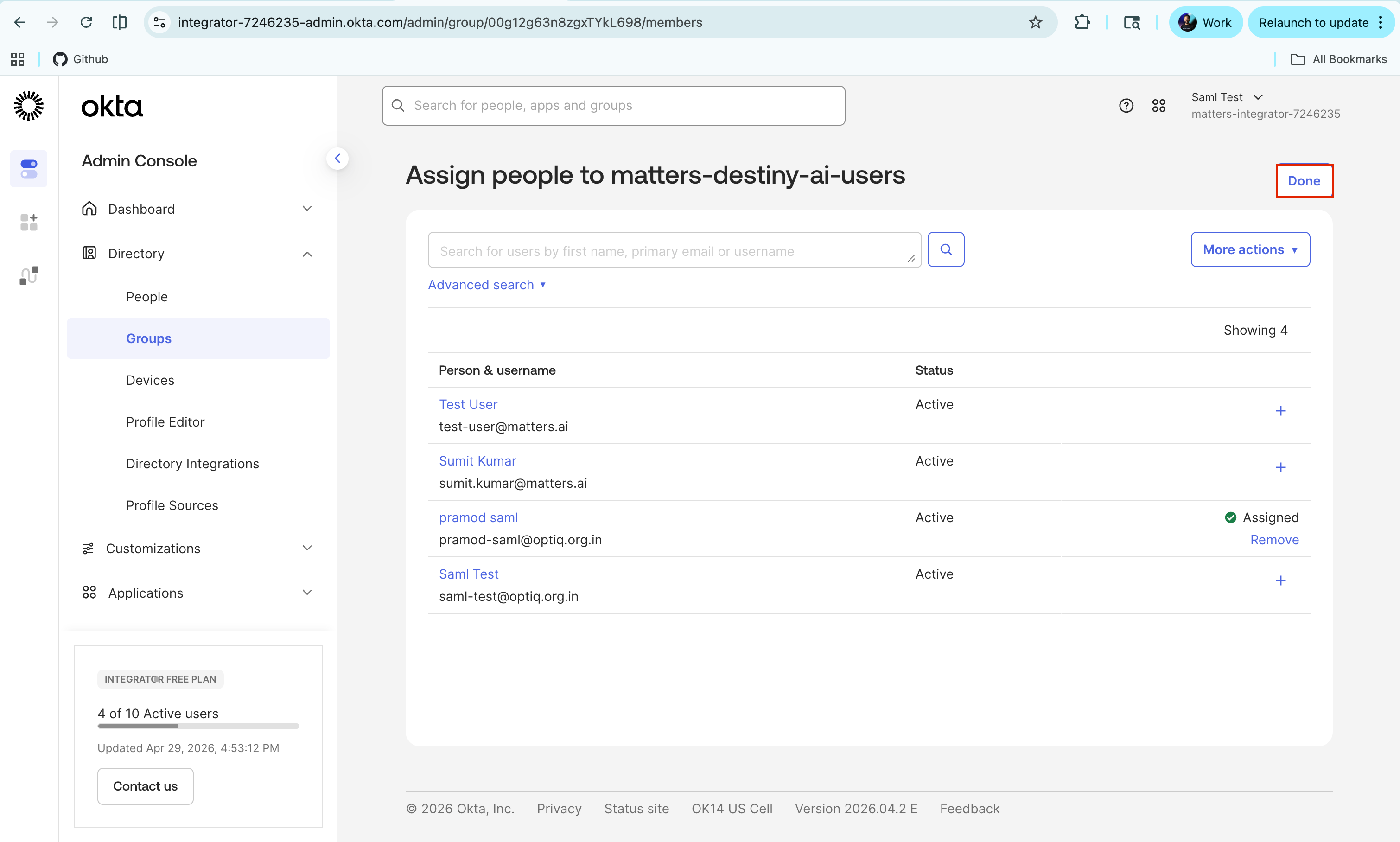Open People under Directory
1400x842 pixels.
(x=147, y=297)
